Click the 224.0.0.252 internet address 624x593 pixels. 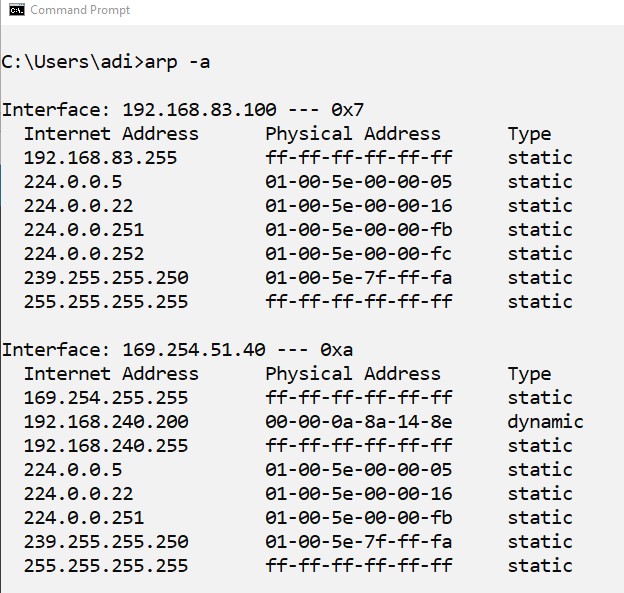(x=84, y=254)
